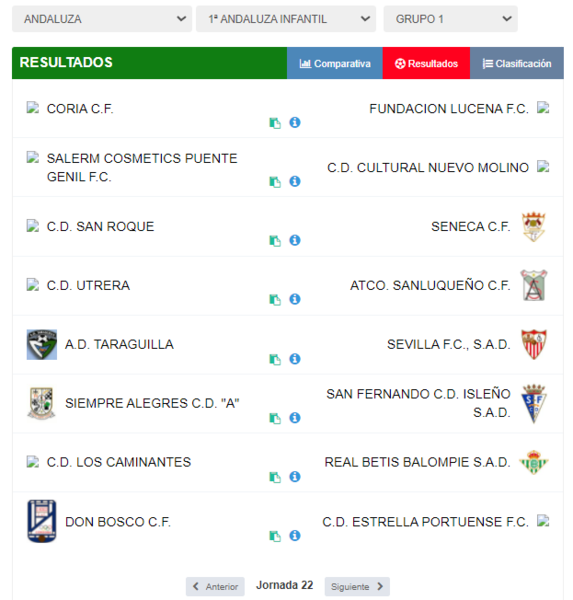Image resolution: width=573 pixels, height=600 pixels.
Task: Select the Resultados tab
Action: pos(426,63)
